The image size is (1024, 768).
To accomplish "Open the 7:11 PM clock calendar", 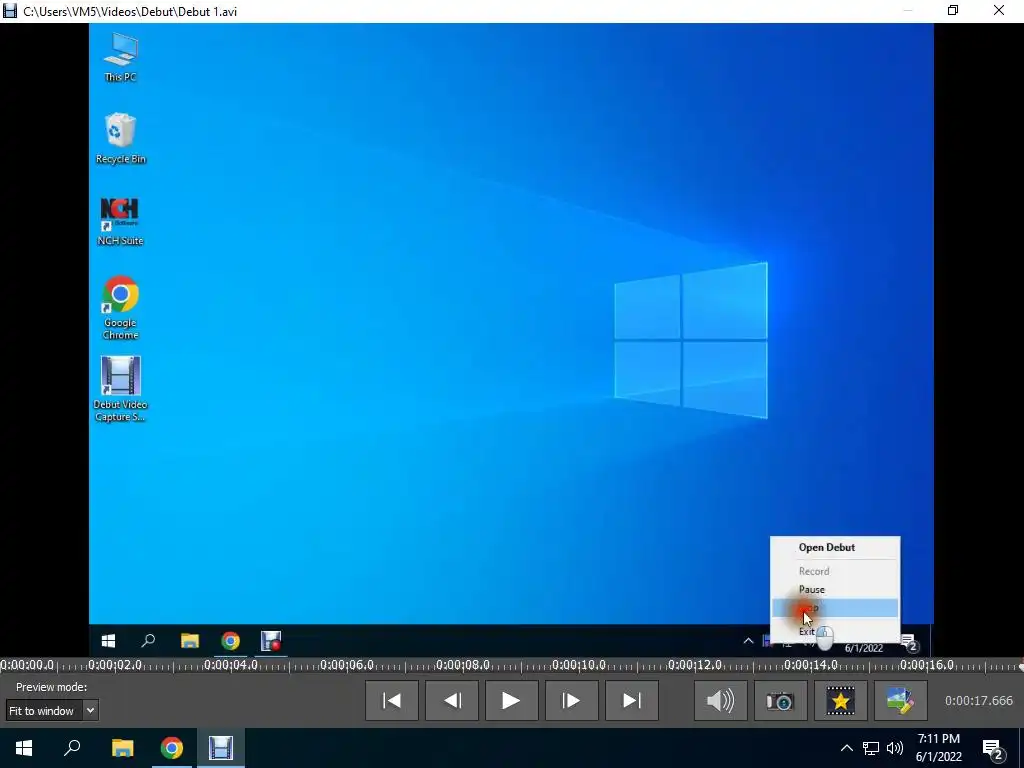I will [x=938, y=748].
